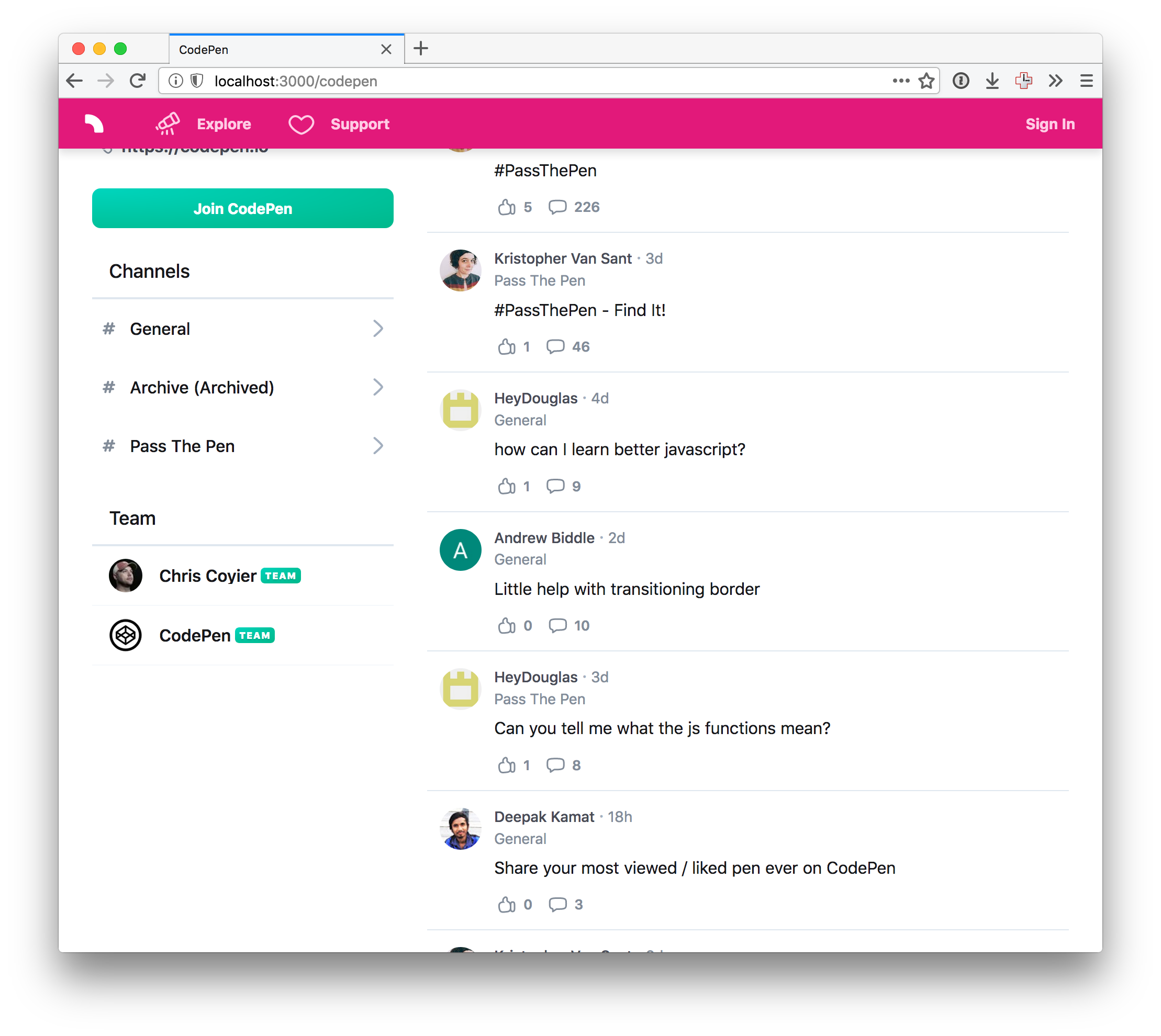Open Chris Coyier's avatar in Team list
This screenshot has height=1036, width=1161.
click(x=125, y=576)
